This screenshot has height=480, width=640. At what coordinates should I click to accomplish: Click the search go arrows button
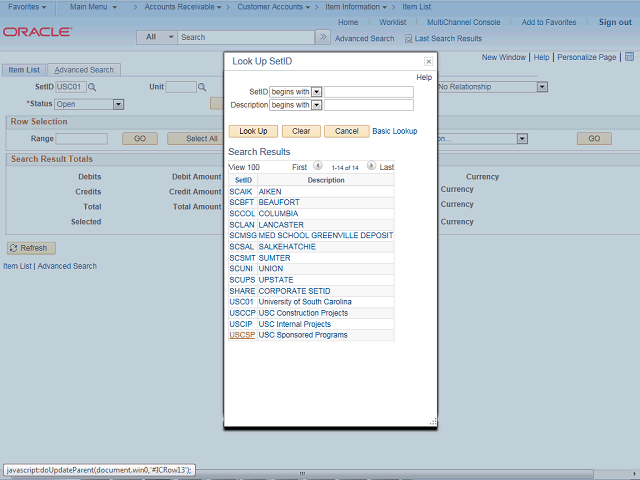point(322,38)
